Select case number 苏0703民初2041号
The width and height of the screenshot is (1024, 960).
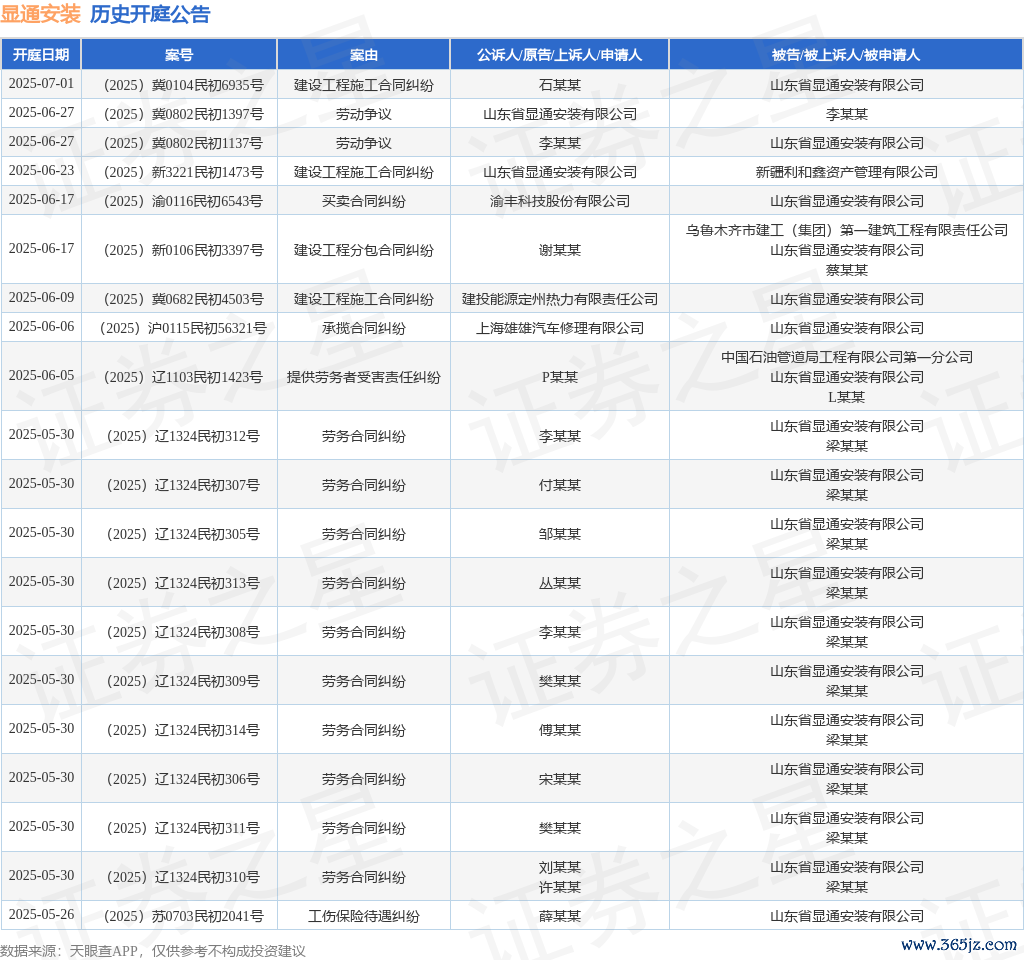[x=184, y=916]
